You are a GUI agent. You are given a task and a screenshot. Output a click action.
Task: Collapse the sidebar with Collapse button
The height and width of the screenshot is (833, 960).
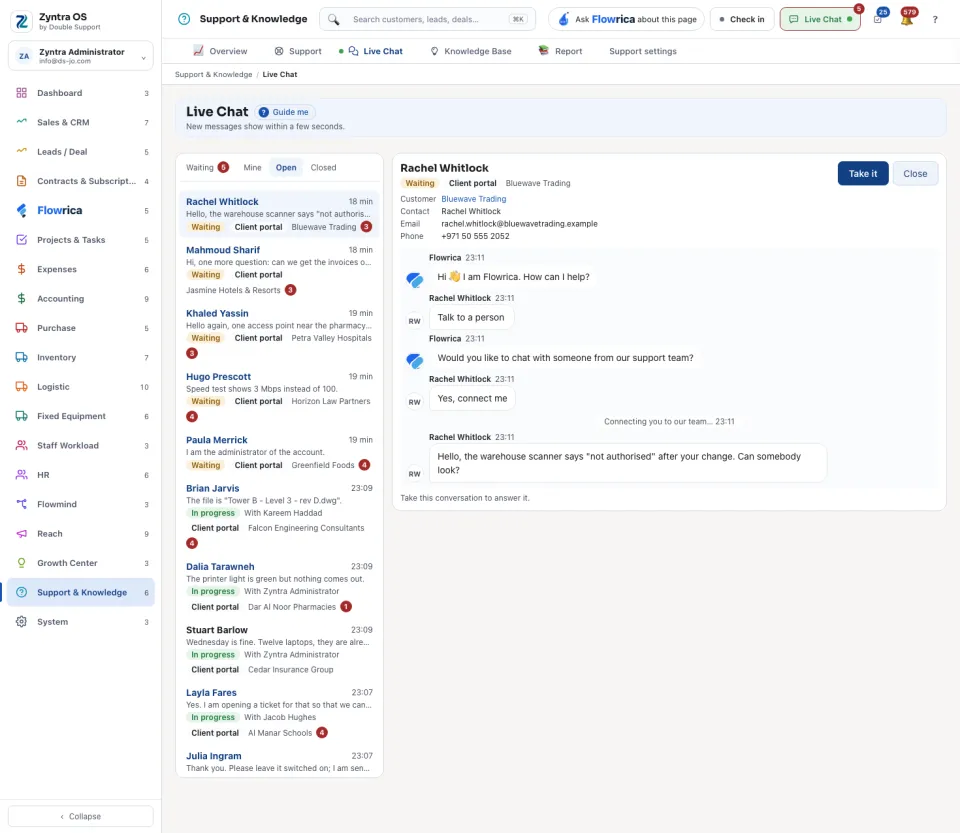coord(81,816)
